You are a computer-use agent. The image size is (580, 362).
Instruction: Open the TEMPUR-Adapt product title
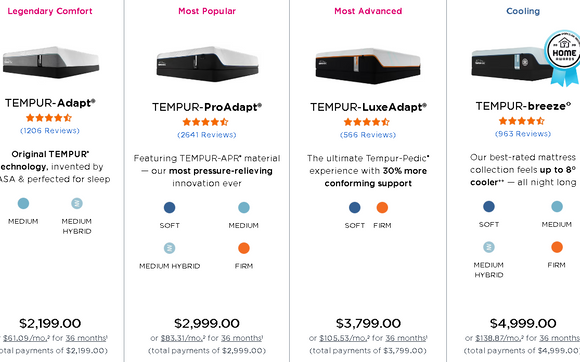click(50, 103)
